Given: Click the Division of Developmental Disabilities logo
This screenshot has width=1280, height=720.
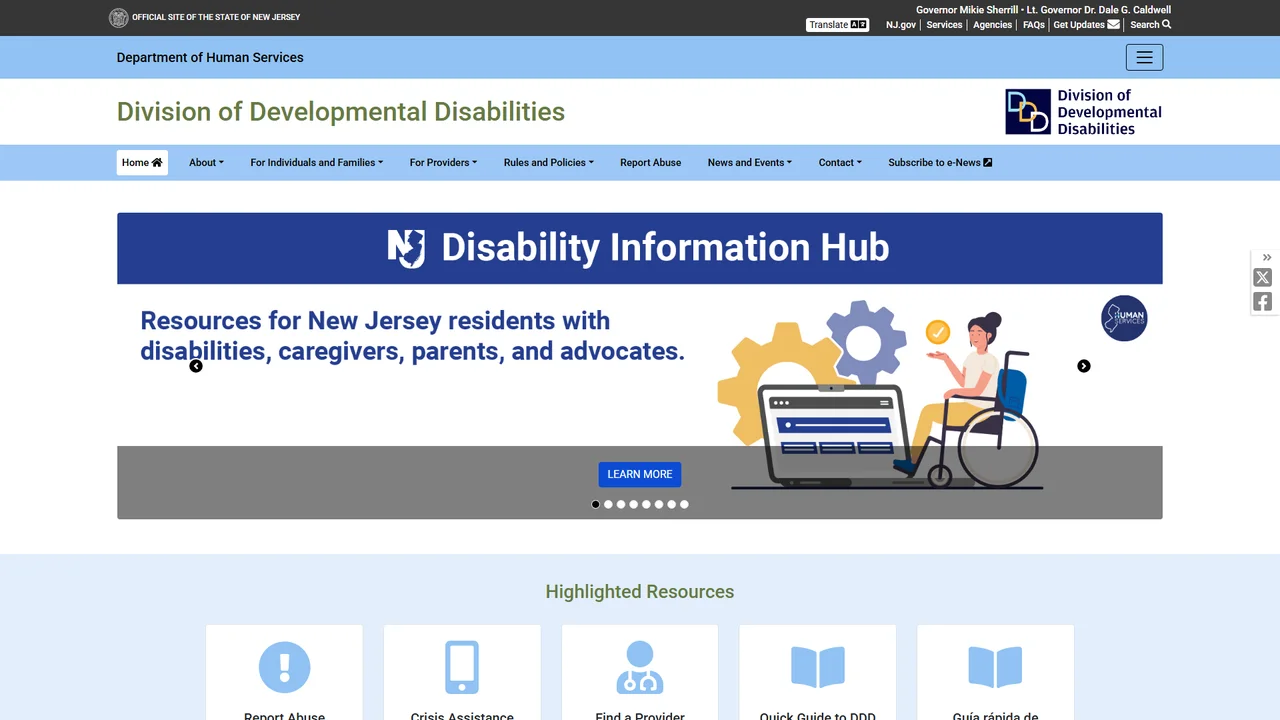Looking at the screenshot, I should [1084, 111].
